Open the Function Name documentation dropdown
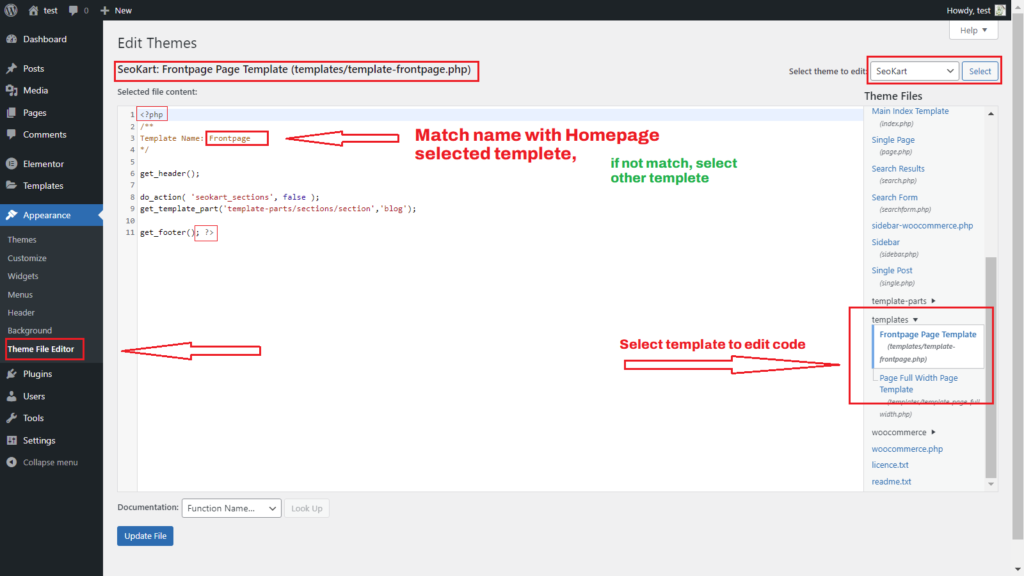This screenshot has width=1024, height=576. point(231,508)
